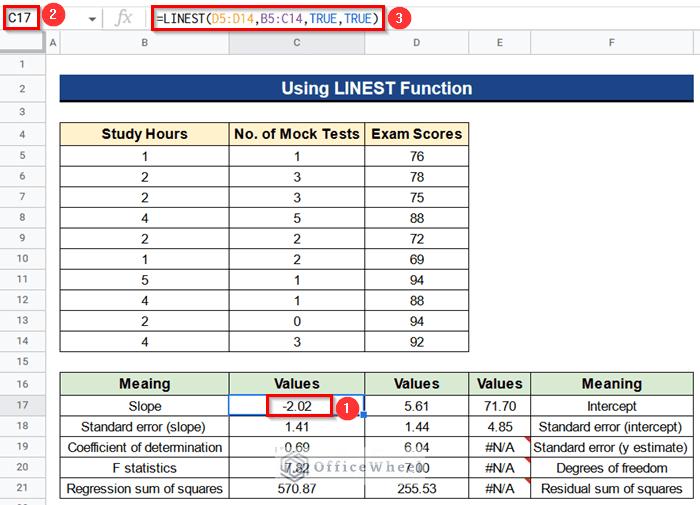
Task: Select 'Standard error (intercept)' cell
Action: pos(612,426)
